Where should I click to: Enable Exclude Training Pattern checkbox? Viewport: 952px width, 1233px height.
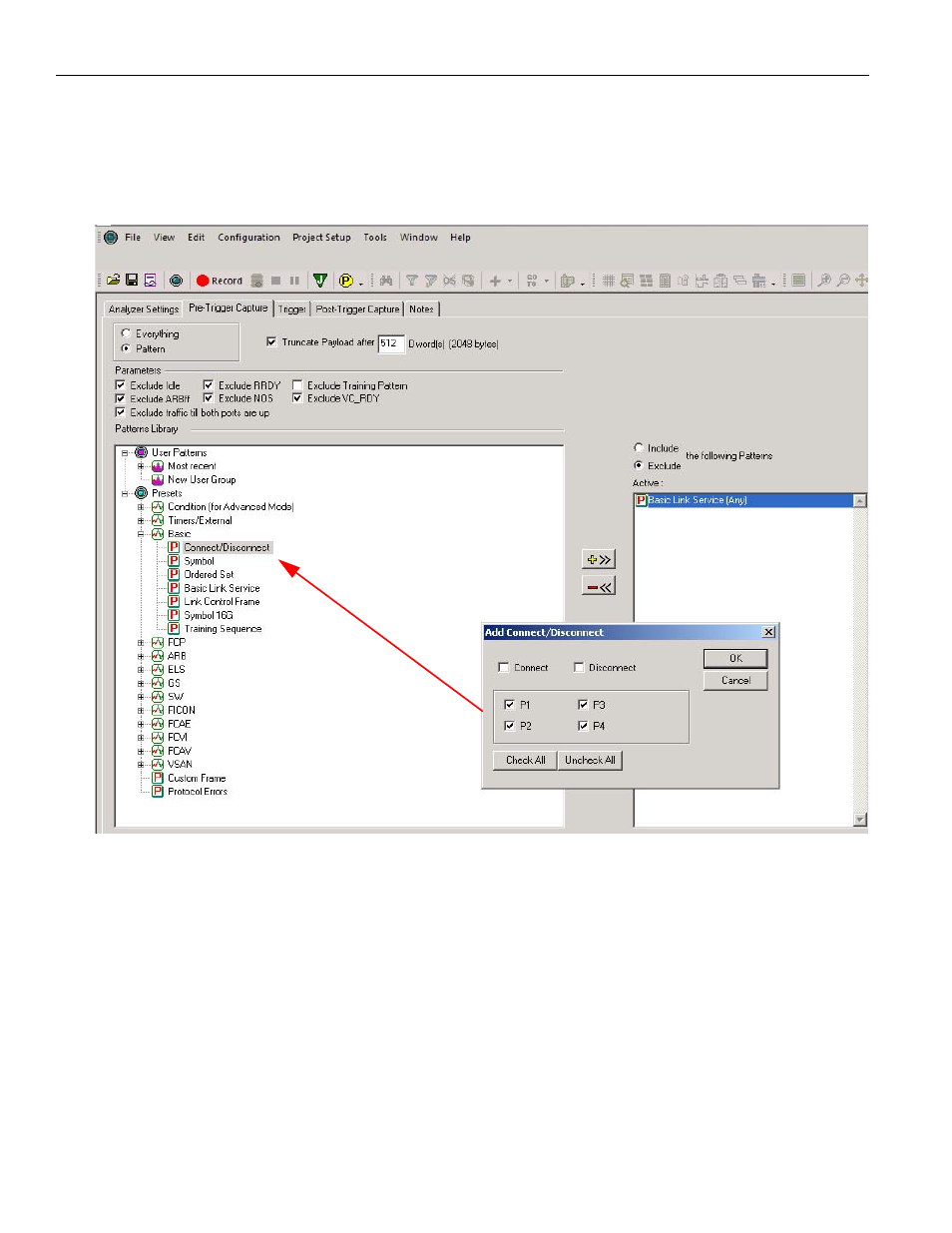(297, 385)
